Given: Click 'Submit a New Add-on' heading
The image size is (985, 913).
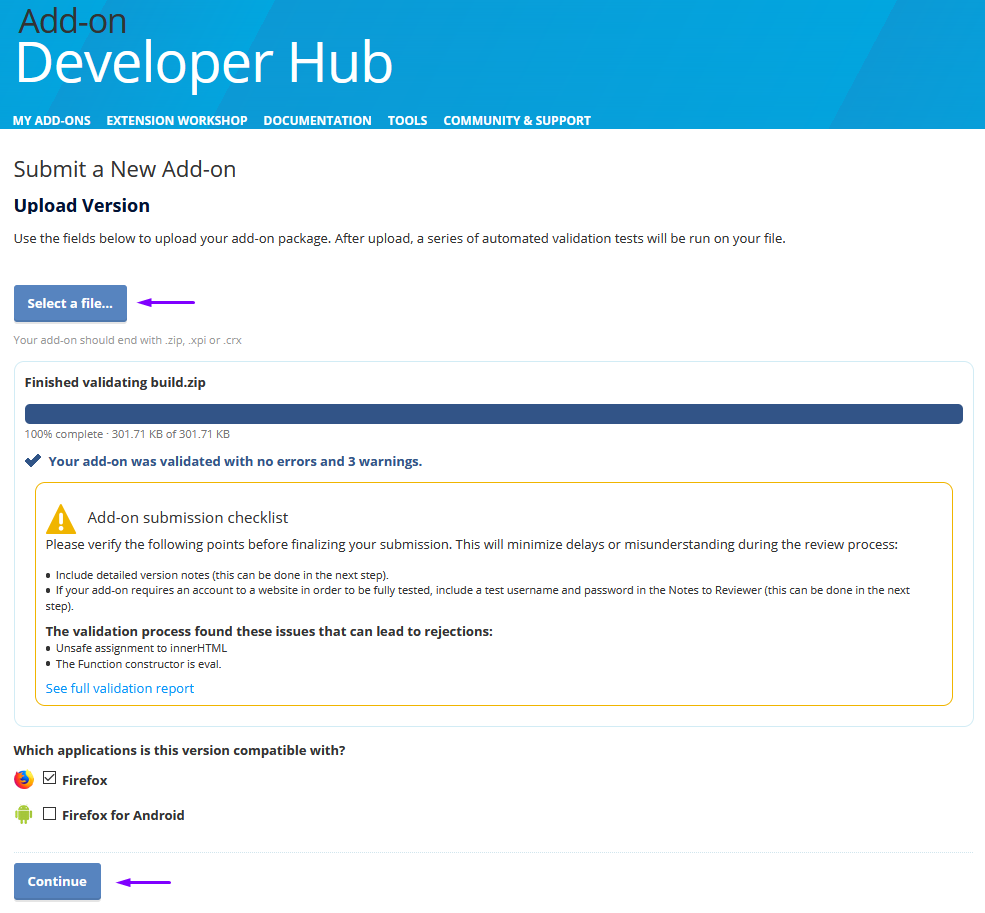Looking at the screenshot, I should (x=125, y=170).
